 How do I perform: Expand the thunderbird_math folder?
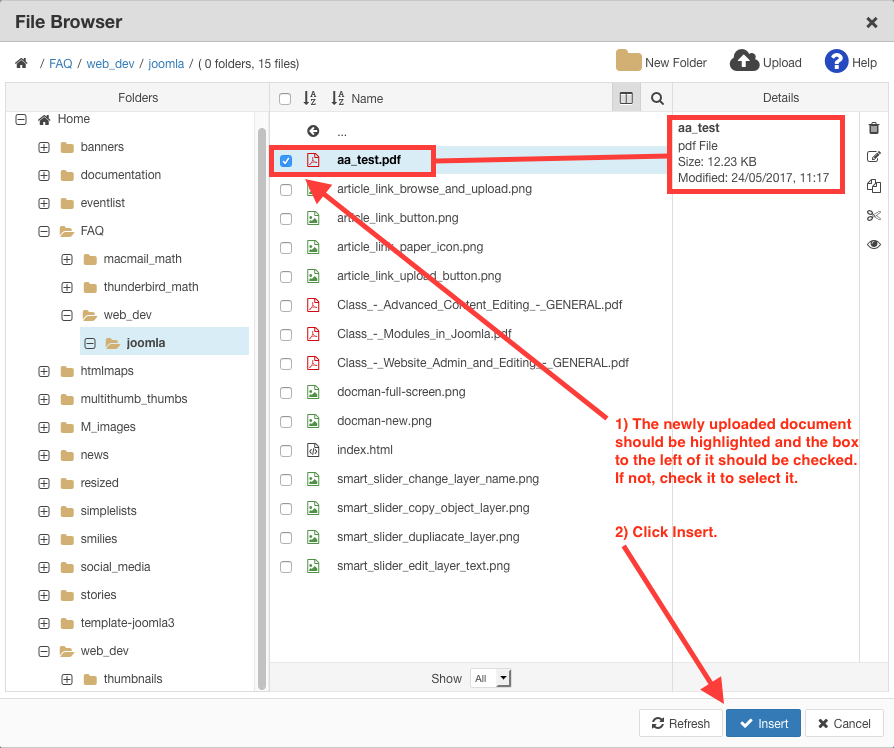pyautogui.click(x=67, y=287)
